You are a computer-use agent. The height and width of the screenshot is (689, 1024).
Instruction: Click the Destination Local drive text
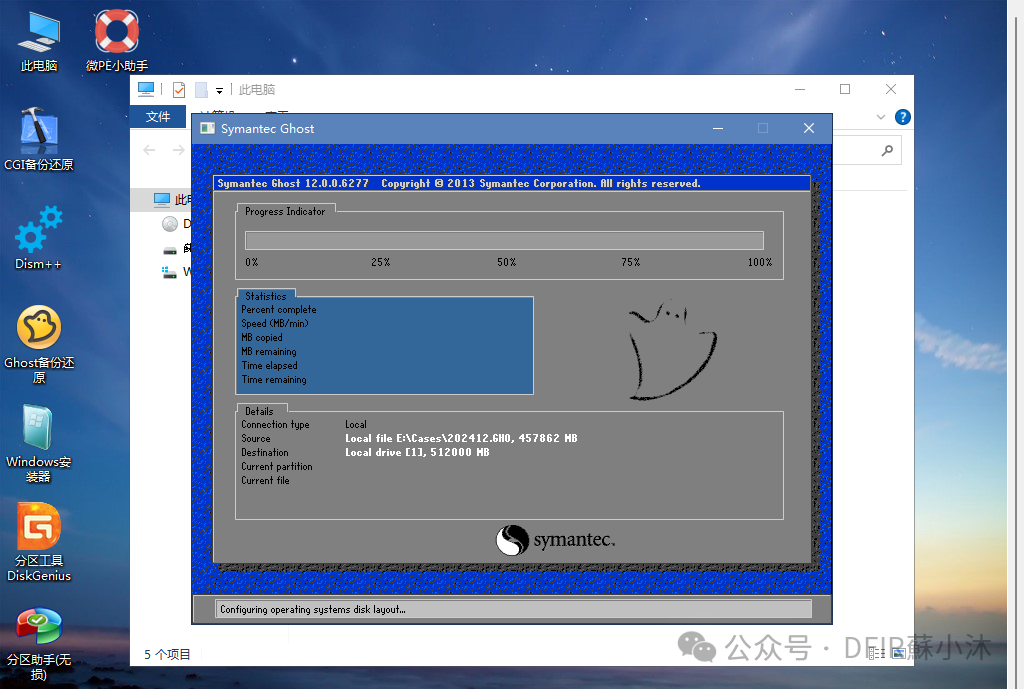(417, 452)
